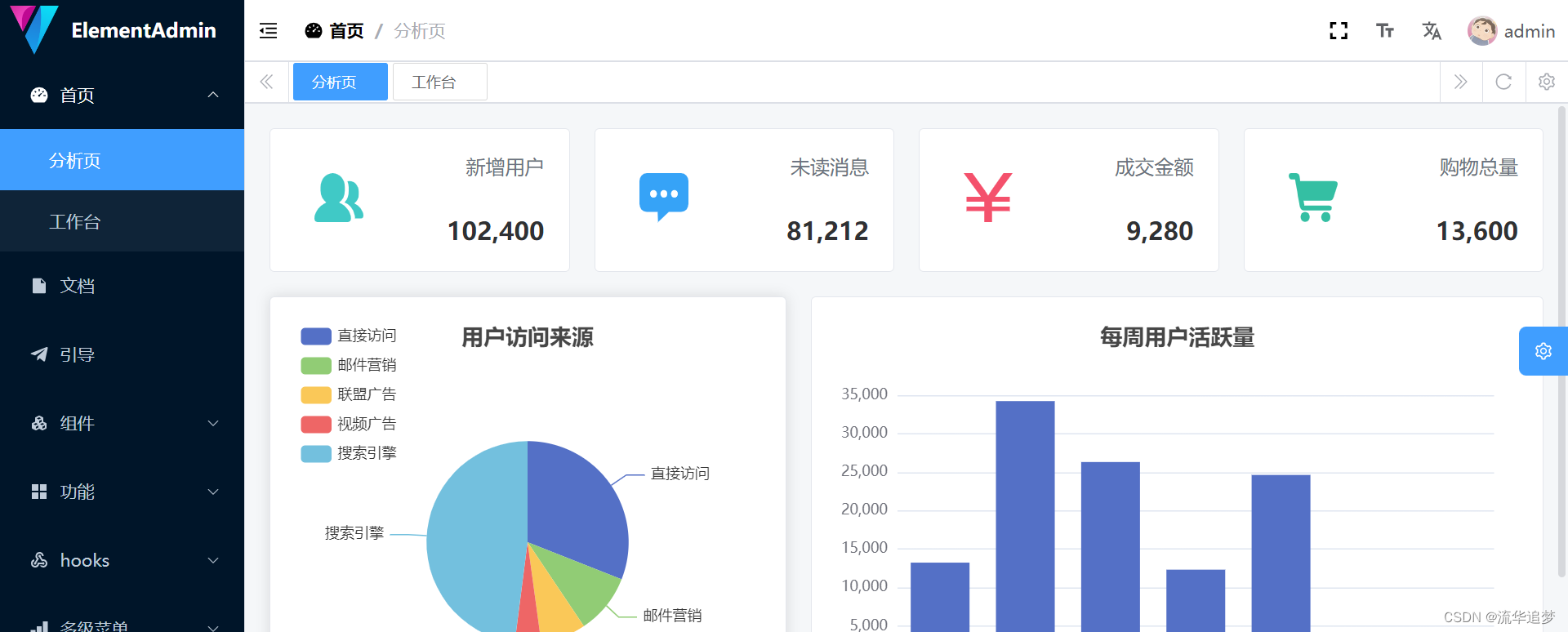Toggle 视频广告 legend series in pie chart

(x=349, y=424)
